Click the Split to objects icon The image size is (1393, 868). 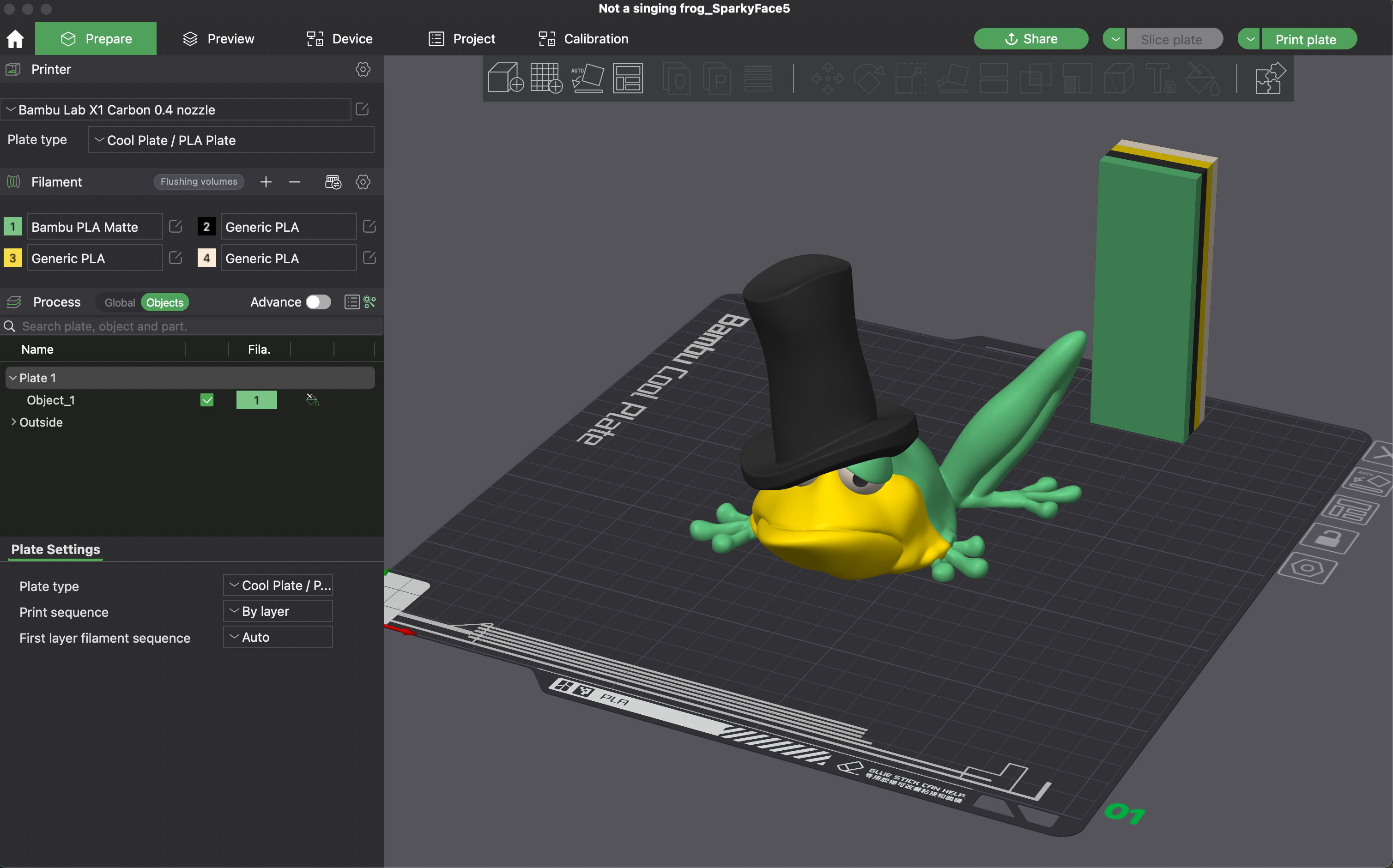tap(676, 78)
